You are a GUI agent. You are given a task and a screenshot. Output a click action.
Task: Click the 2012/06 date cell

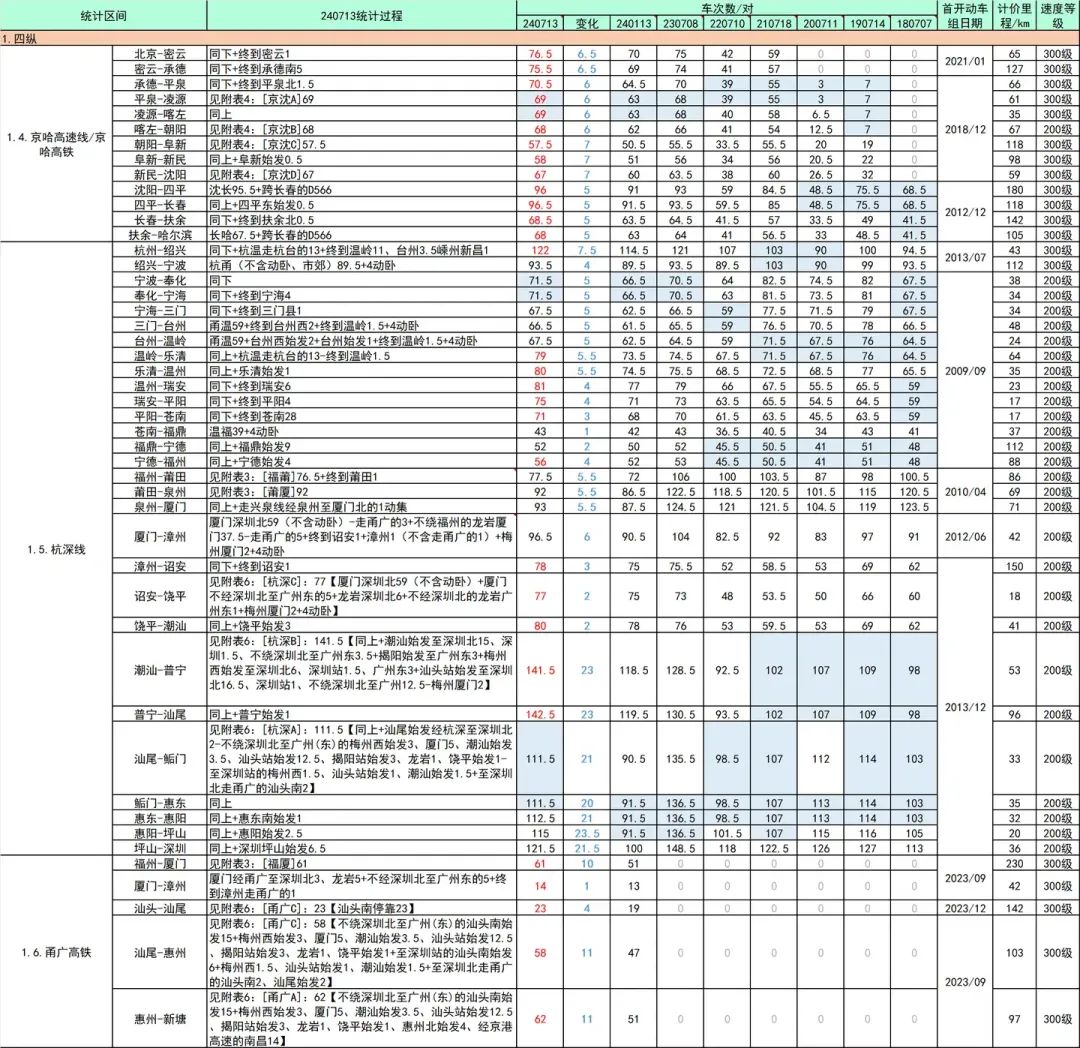[x=965, y=536]
